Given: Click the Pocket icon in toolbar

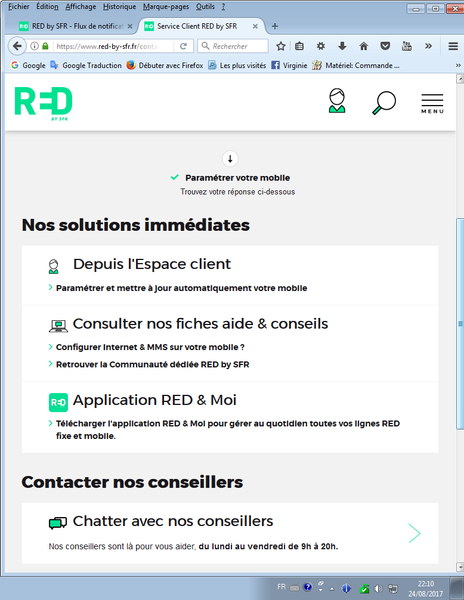Looking at the screenshot, I should pos(385,46).
